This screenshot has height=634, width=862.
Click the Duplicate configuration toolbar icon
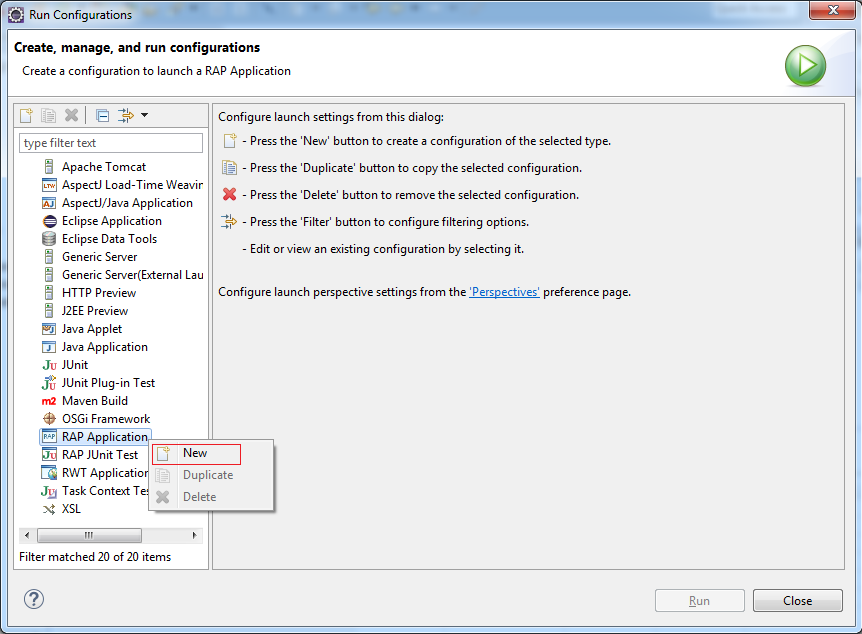tap(48, 115)
